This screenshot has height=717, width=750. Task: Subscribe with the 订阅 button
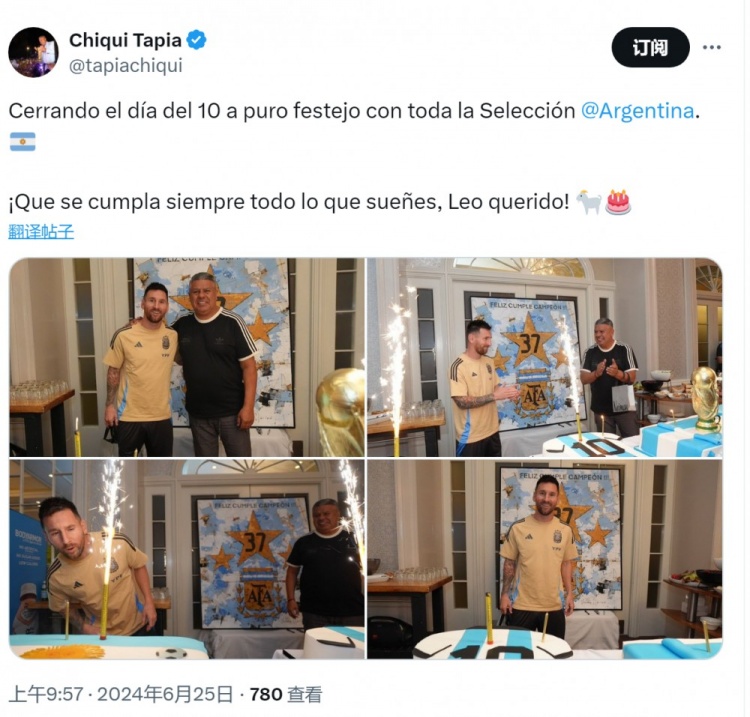pos(651,47)
